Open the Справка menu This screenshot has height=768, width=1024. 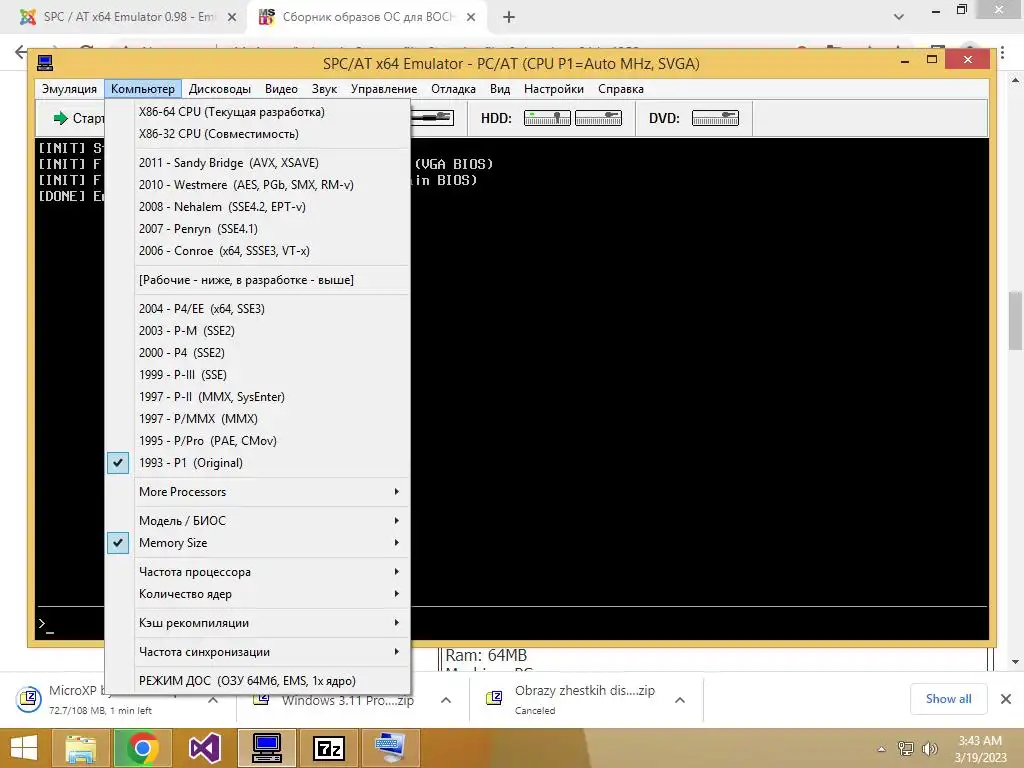click(x=620, y=89)
